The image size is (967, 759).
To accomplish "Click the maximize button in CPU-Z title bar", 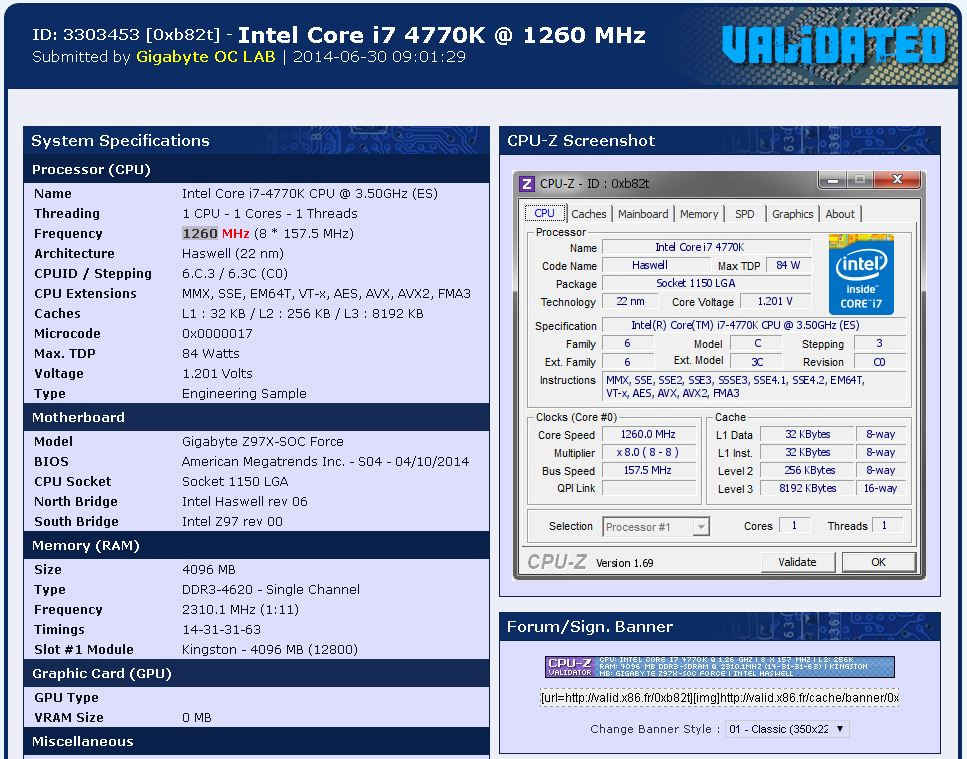I will click(x=860, y=179).
